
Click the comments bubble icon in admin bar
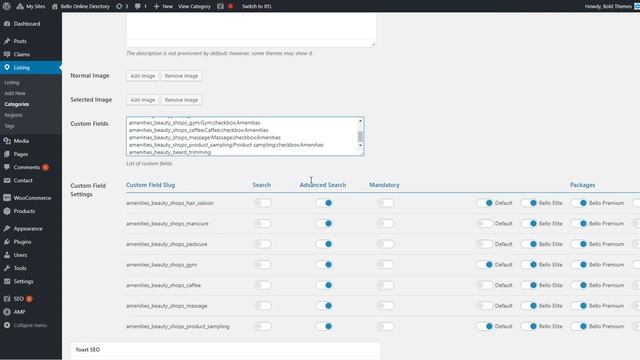140,6
